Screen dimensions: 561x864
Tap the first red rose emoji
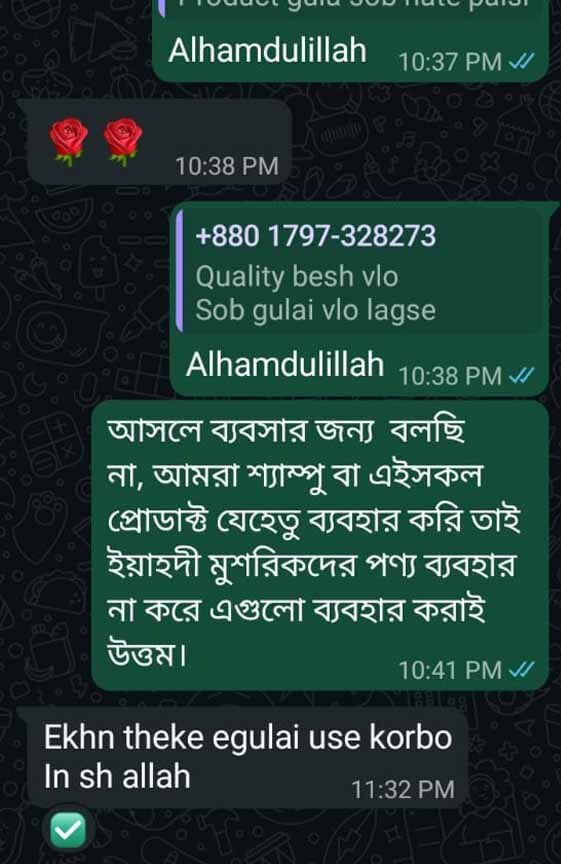click(68, 141)
